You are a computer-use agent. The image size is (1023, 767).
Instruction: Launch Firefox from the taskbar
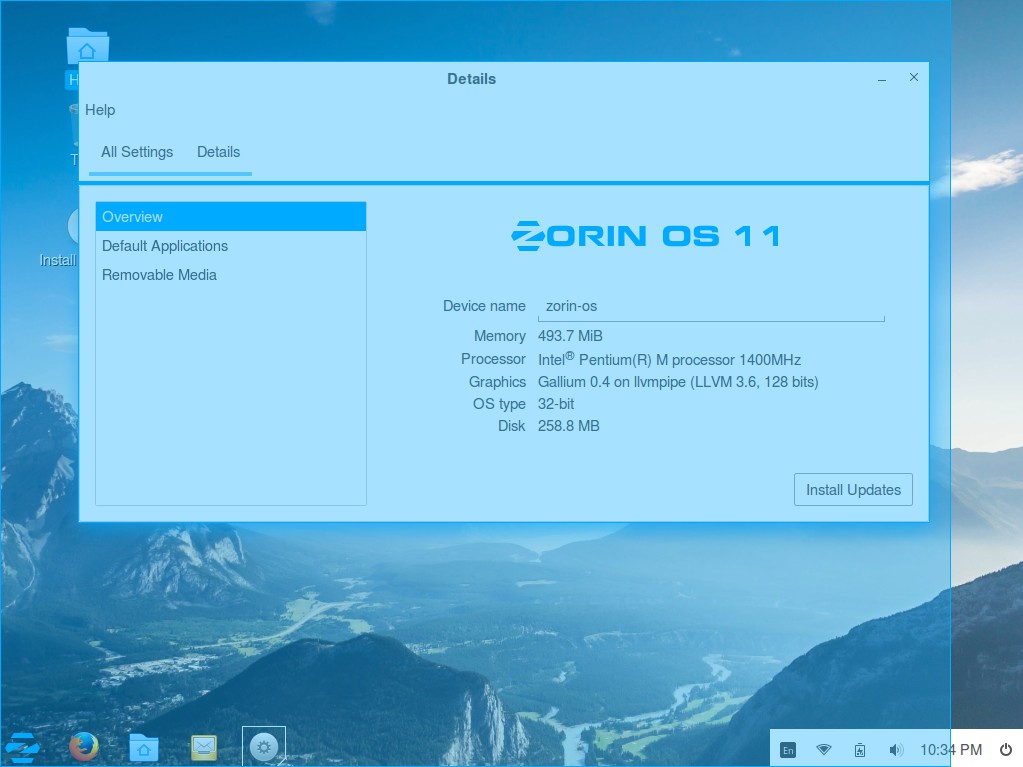84,747
